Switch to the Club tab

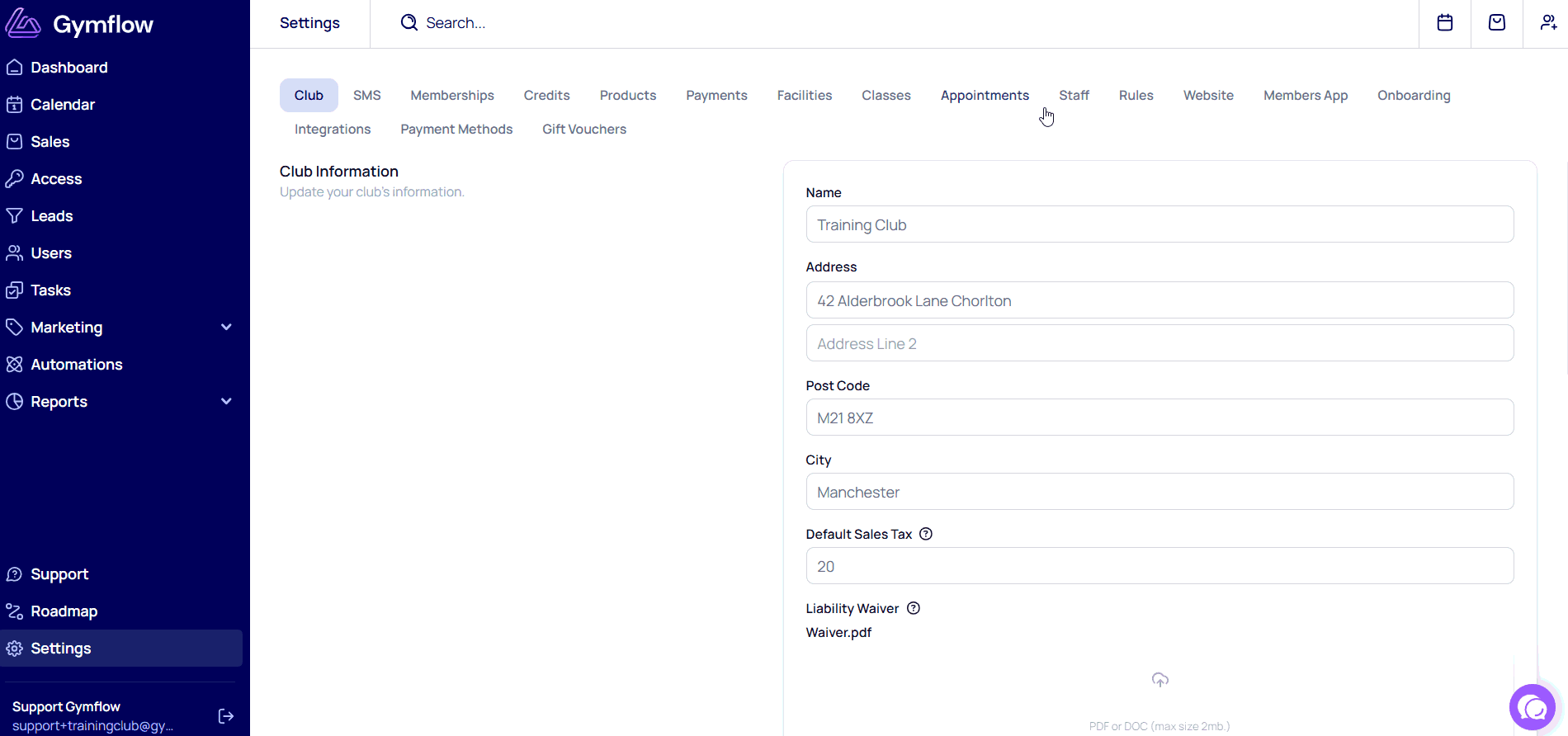(x=309, y=96)
